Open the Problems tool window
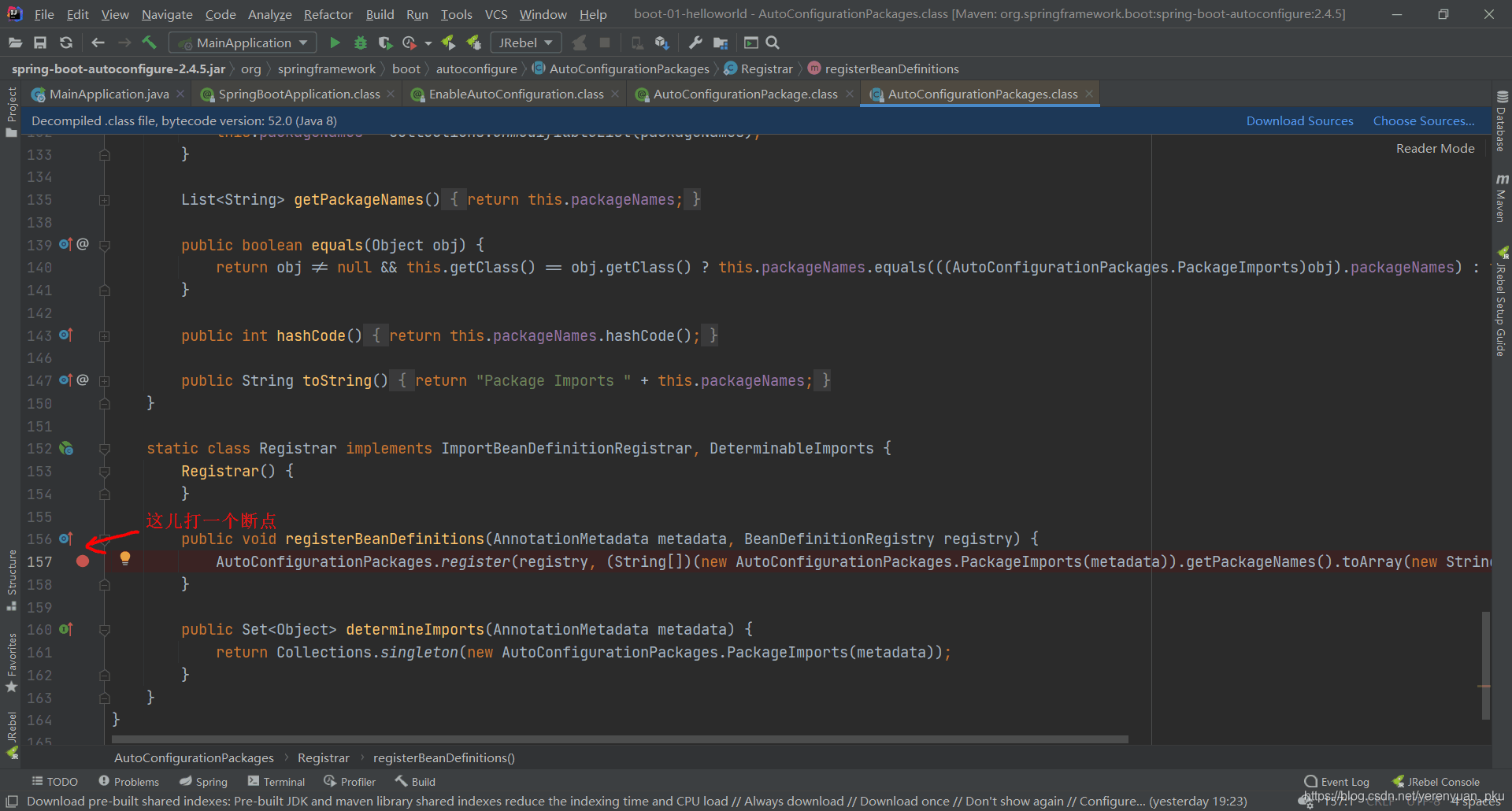 pyautogui.click(x=128, y=781)
